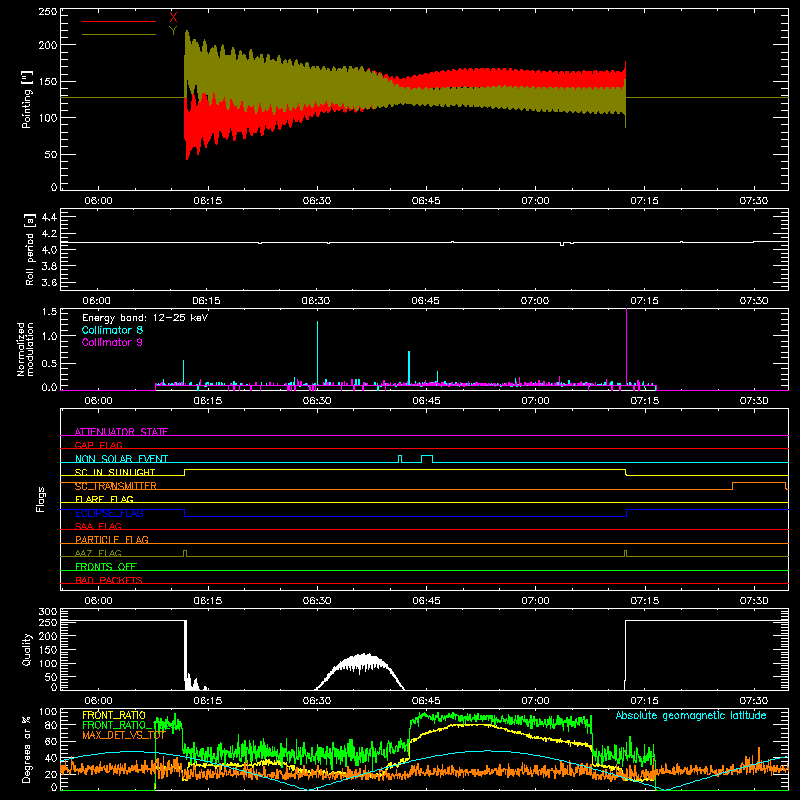
Task: Click the 3.6 value on Roll period axis
Action: [49, 282]
